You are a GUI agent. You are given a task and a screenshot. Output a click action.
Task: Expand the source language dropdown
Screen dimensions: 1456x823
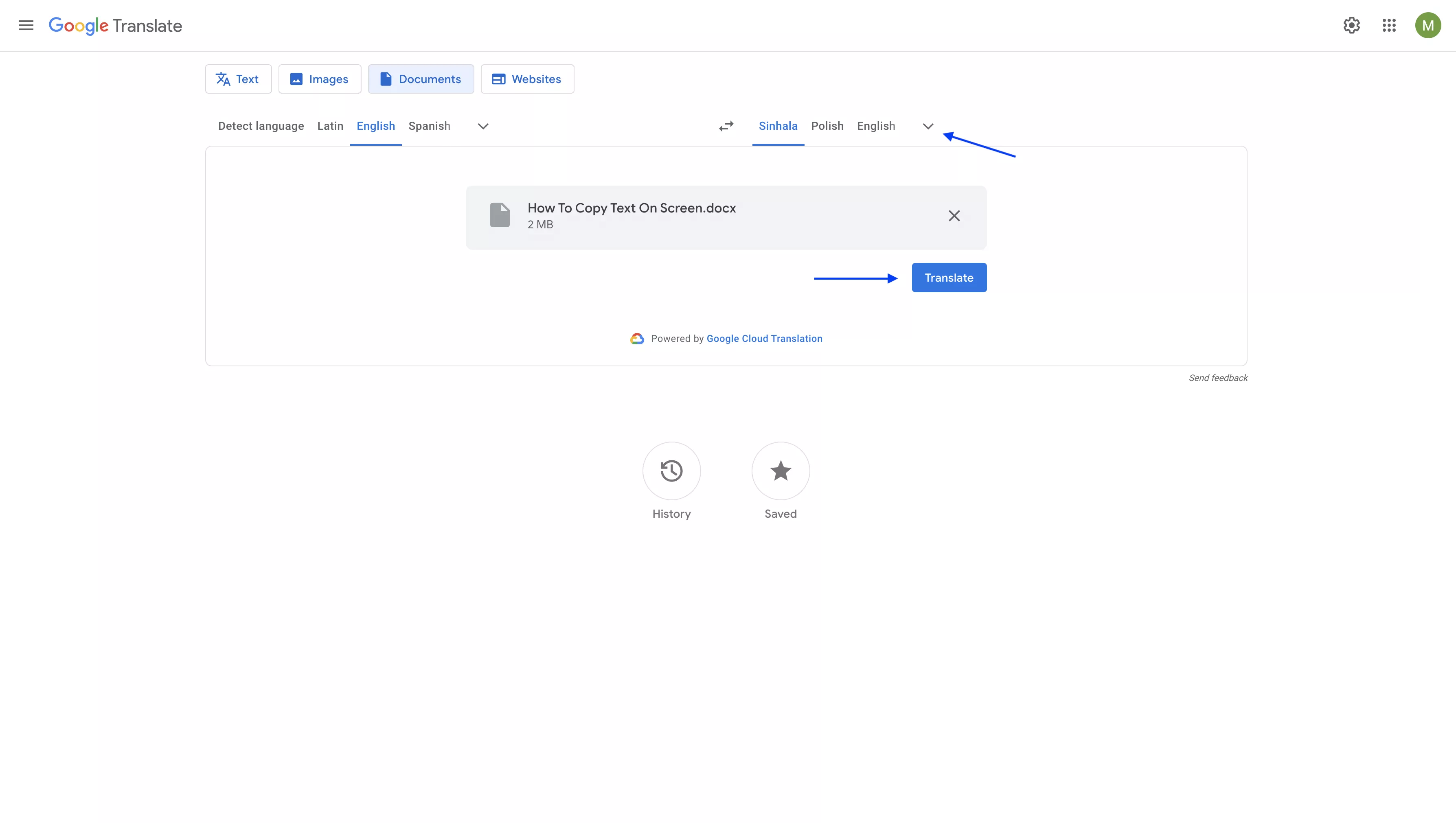482,126
